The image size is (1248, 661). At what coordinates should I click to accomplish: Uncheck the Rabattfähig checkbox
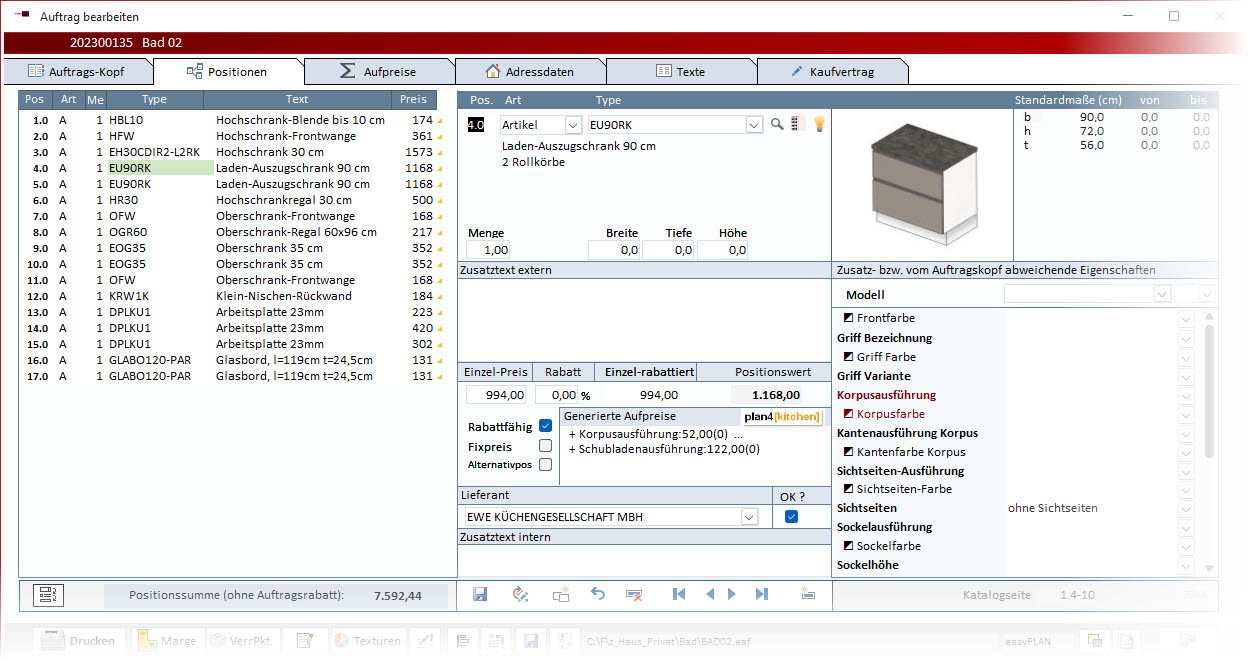(545, 426)
